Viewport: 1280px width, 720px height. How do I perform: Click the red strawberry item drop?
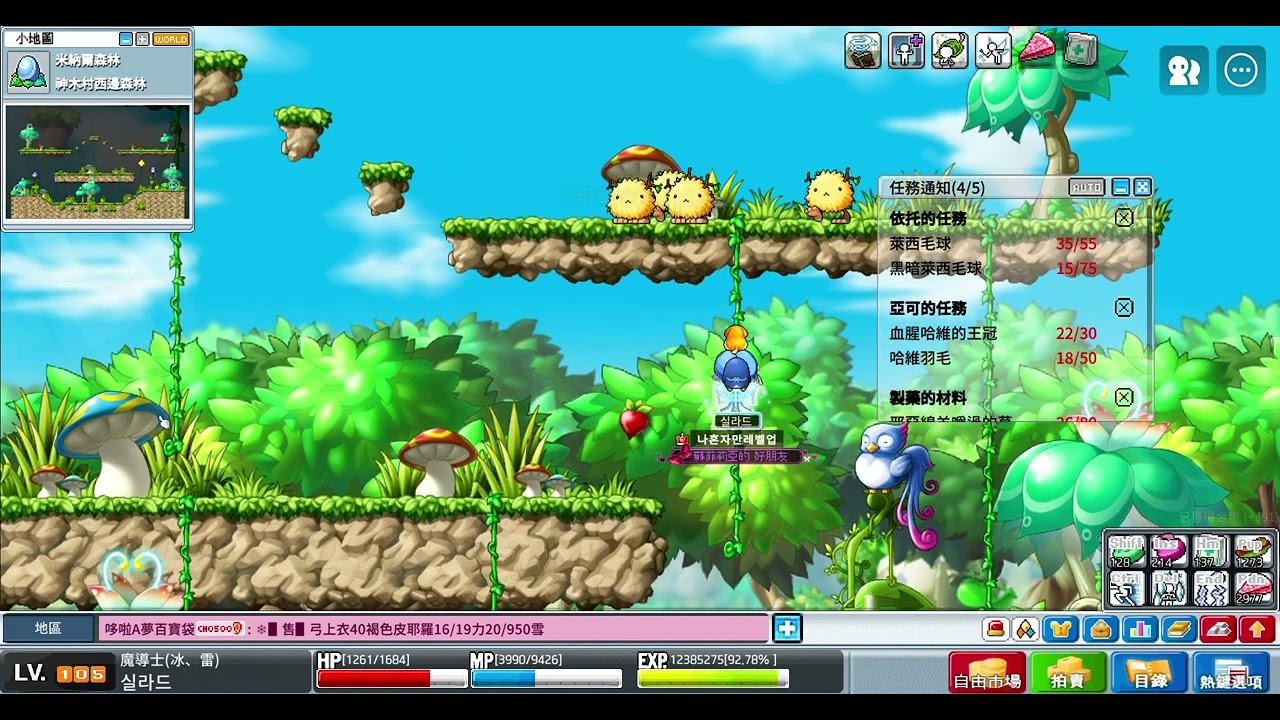tap(635, 420)
